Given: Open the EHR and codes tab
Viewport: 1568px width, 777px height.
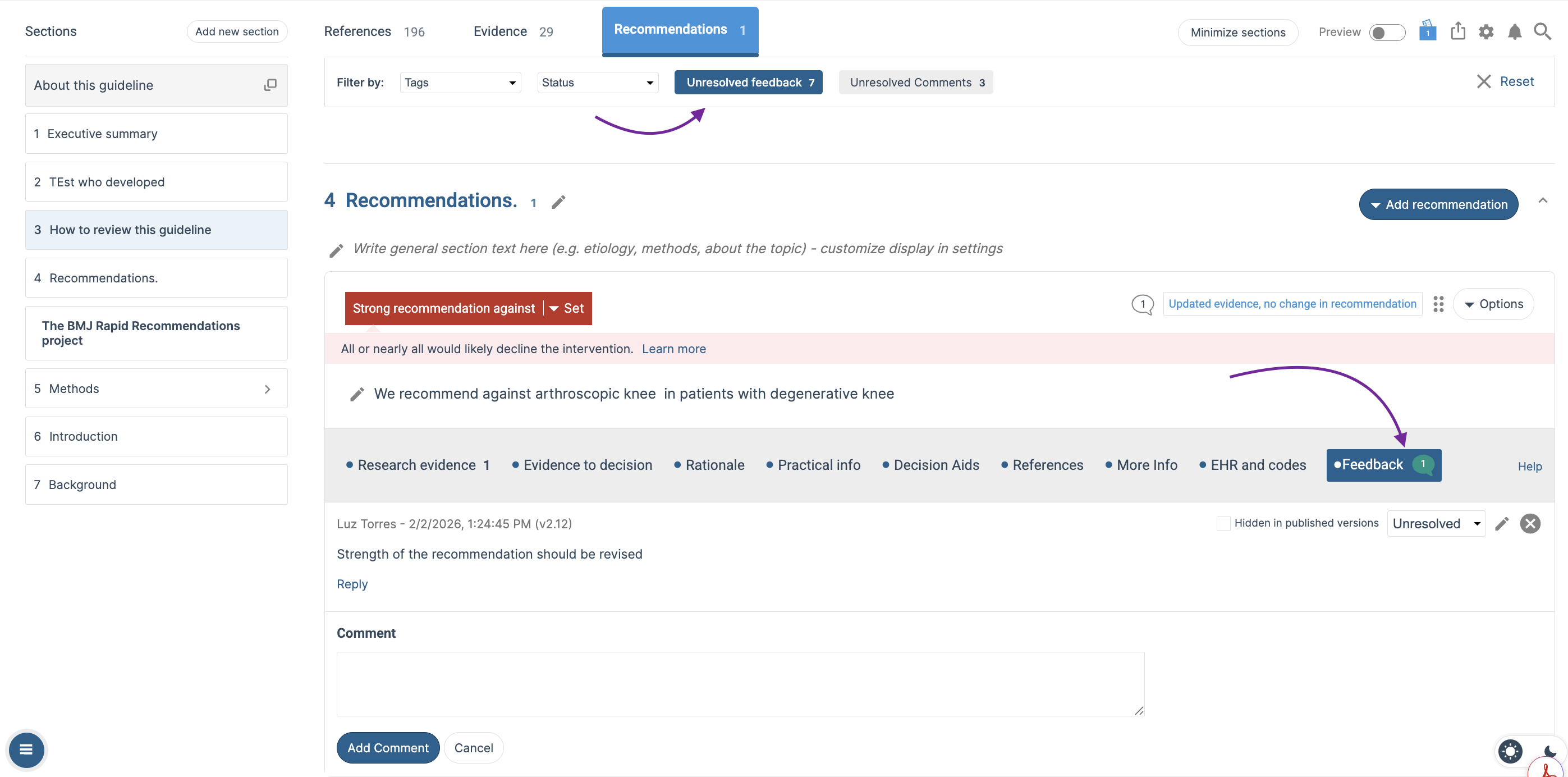Looking at the screenshot, I should point(1253,465).
